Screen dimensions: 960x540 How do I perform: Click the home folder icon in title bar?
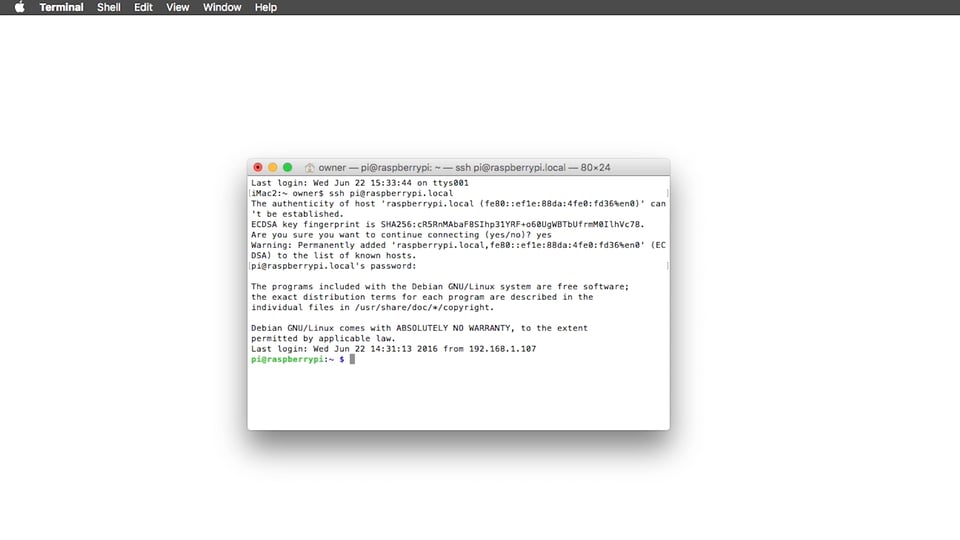pos(310,168)
